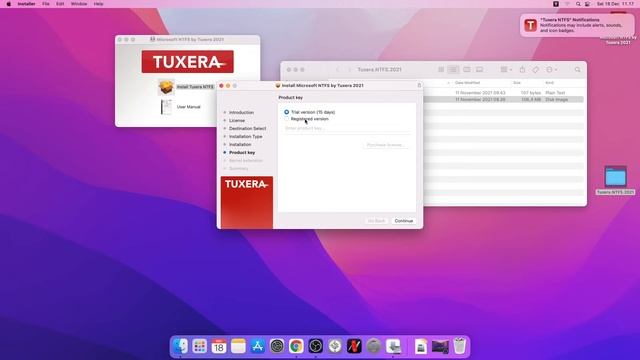Open OBS Studio from the Dock
This screenshot has width=640, height=360.
(316, 346)
